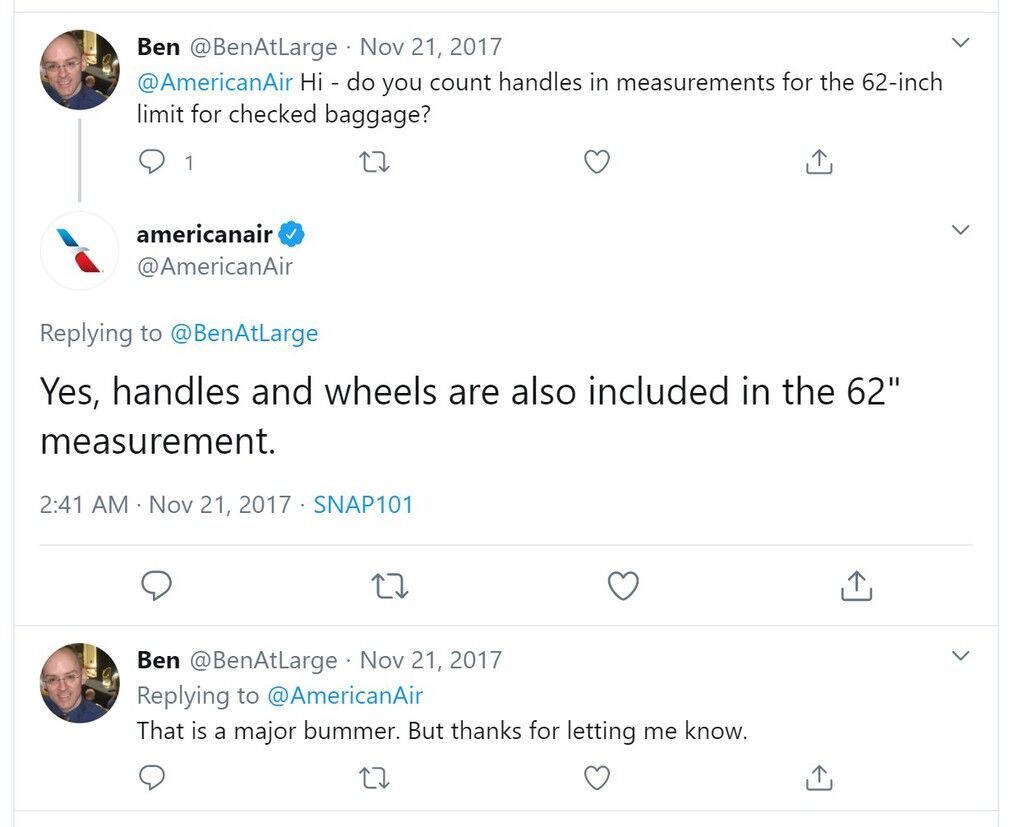Image resolution: width=1024 pixels, height=827 pixels.
Task: Share the americanair tweet
Action: point(856,585)
